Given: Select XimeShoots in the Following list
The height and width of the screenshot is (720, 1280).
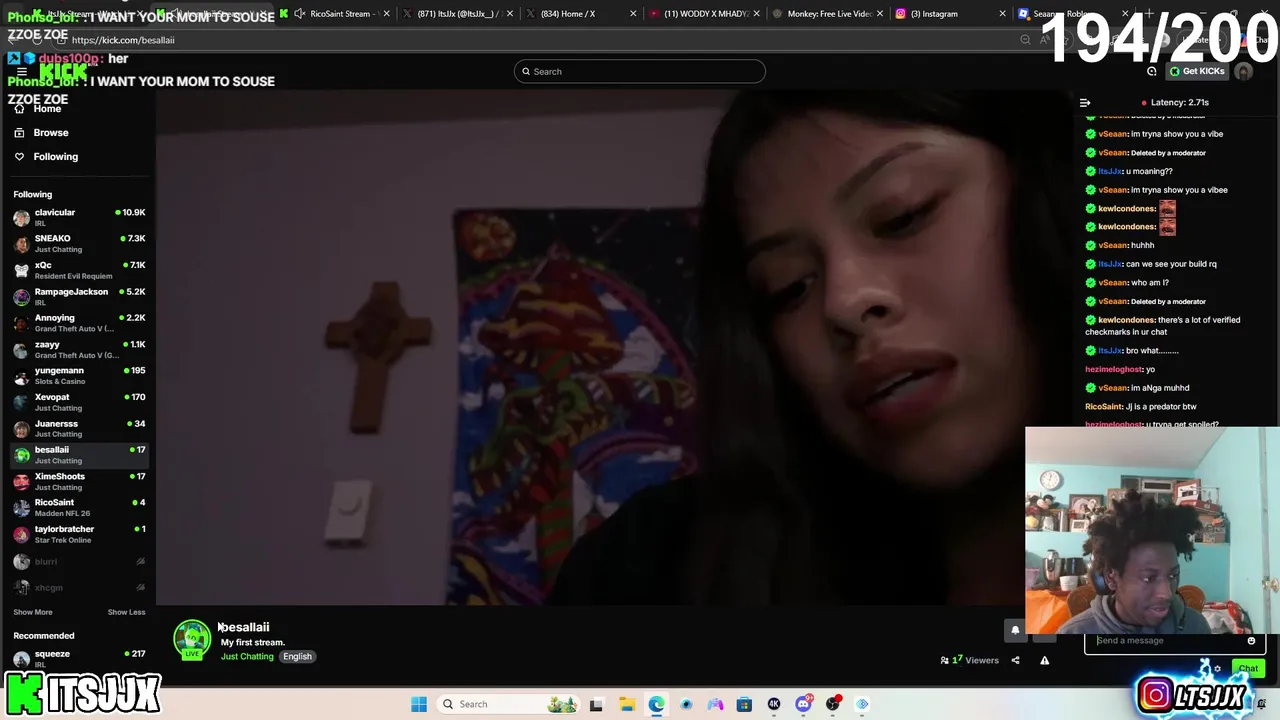Looking at the screenshot, I should [x=79, y=481].
